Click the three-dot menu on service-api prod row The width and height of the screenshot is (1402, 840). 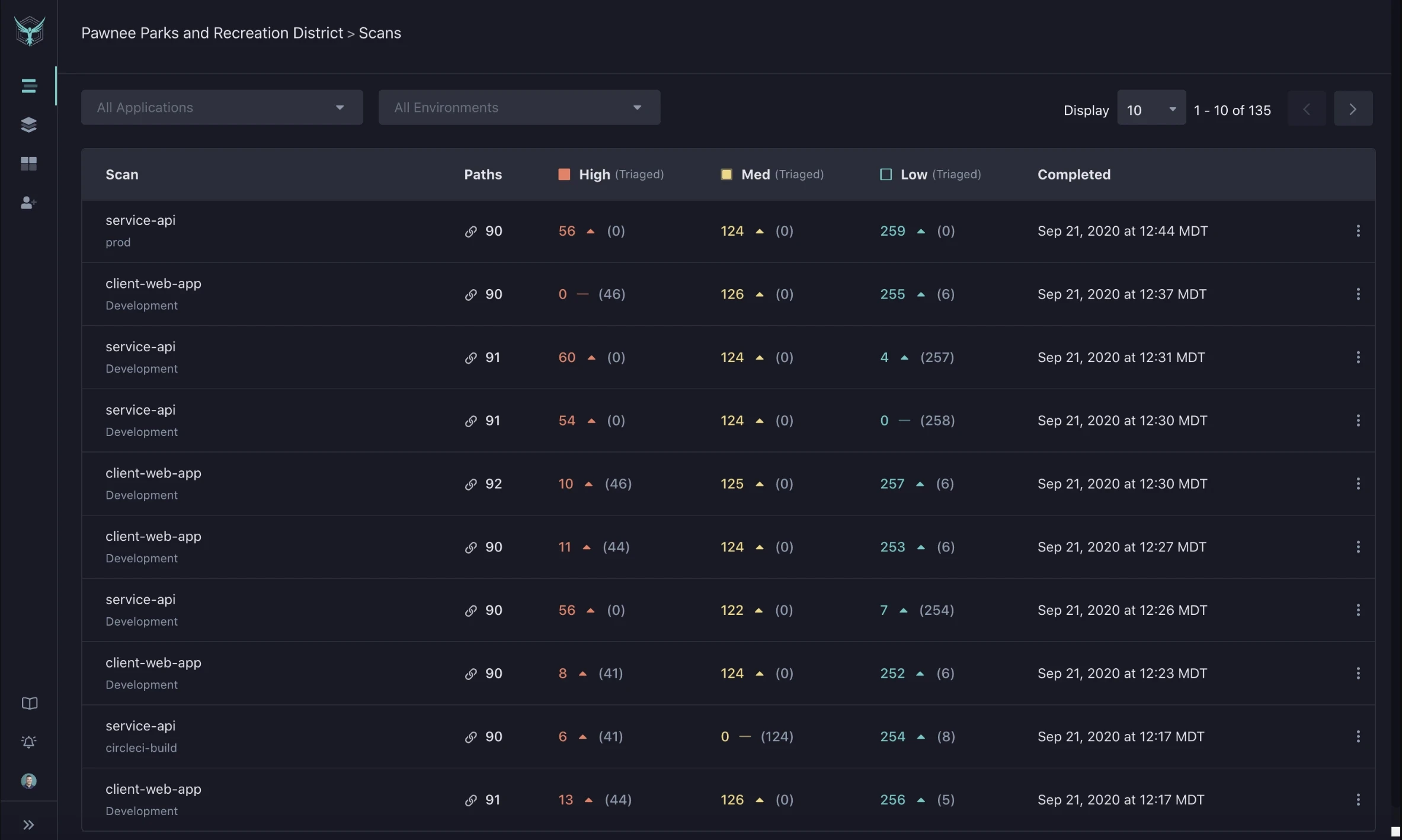point(1358,231)
